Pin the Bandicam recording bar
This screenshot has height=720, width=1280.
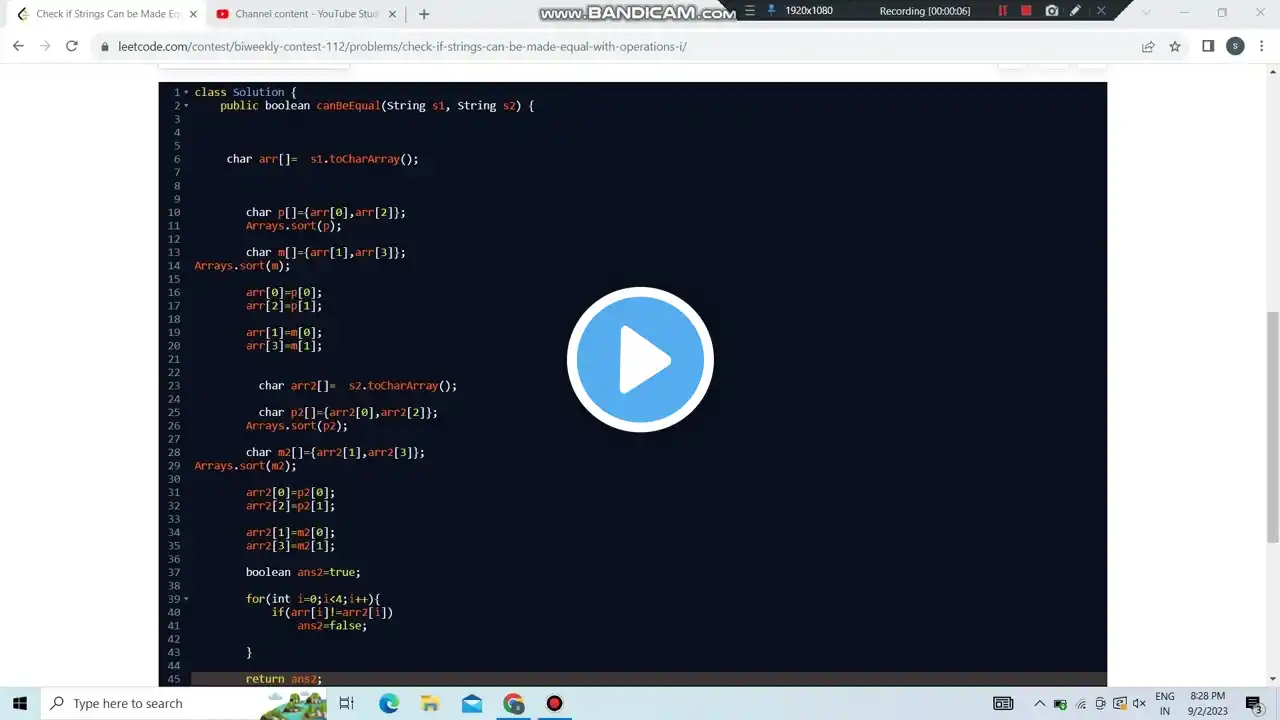click(x=771, y=11)
